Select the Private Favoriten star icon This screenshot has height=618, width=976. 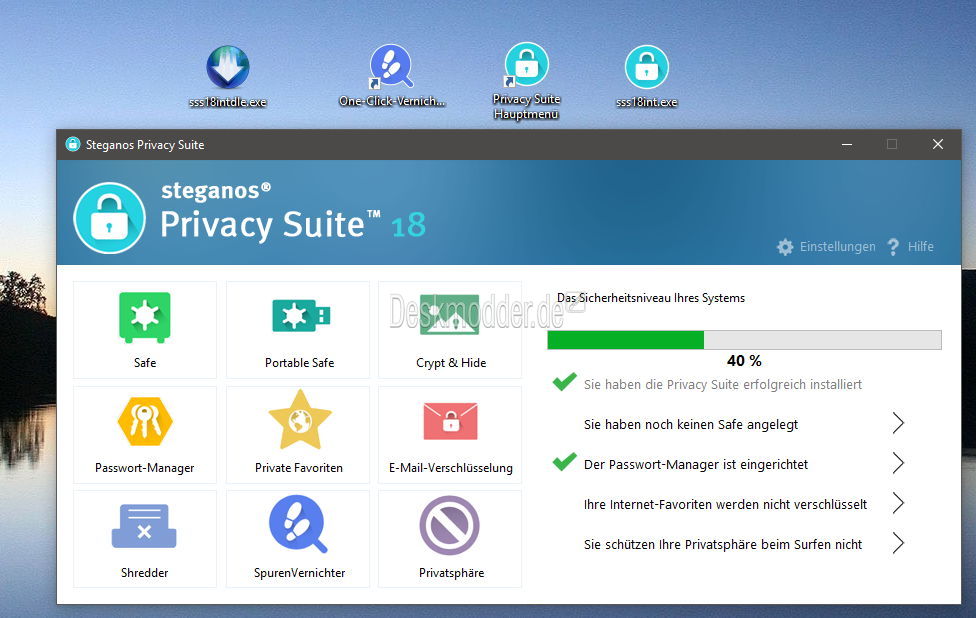point(300,420)
